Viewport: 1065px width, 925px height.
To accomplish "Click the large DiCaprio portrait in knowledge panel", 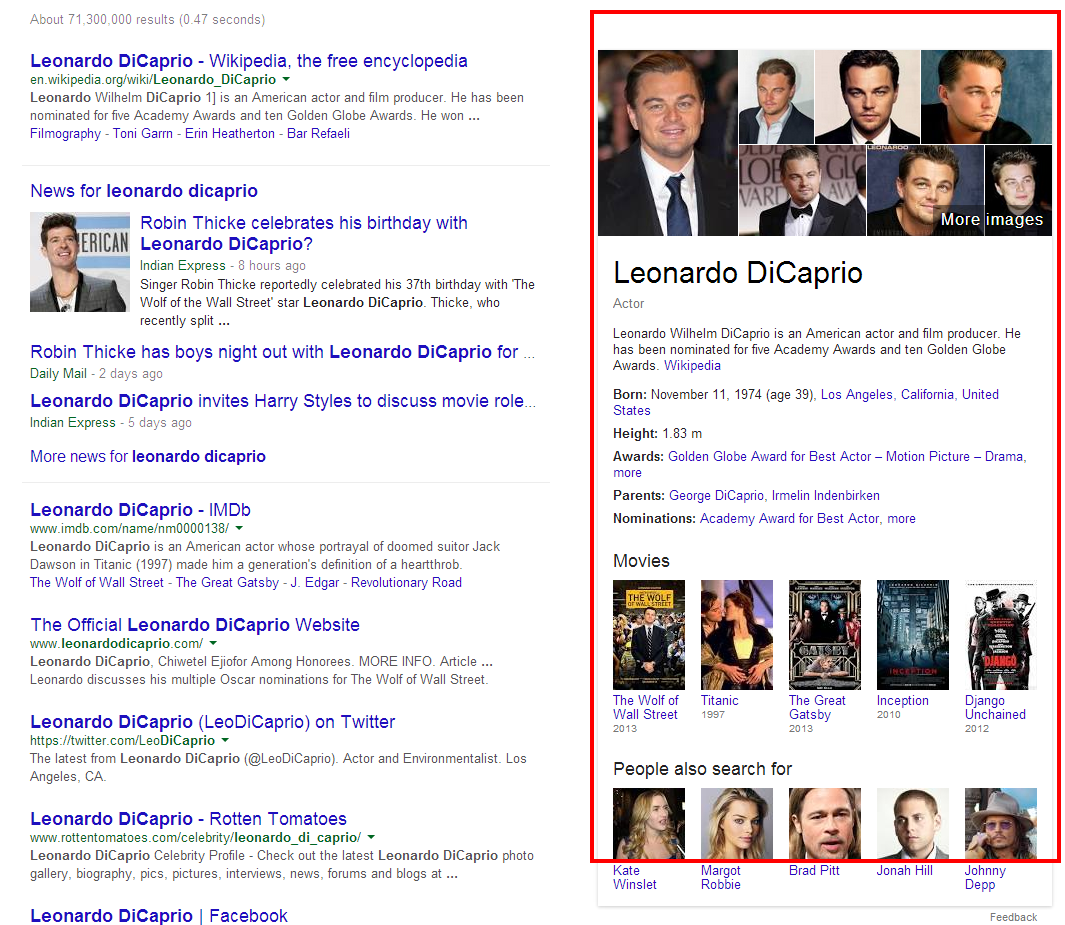I will pyautogui.click(x=668, y=143).
